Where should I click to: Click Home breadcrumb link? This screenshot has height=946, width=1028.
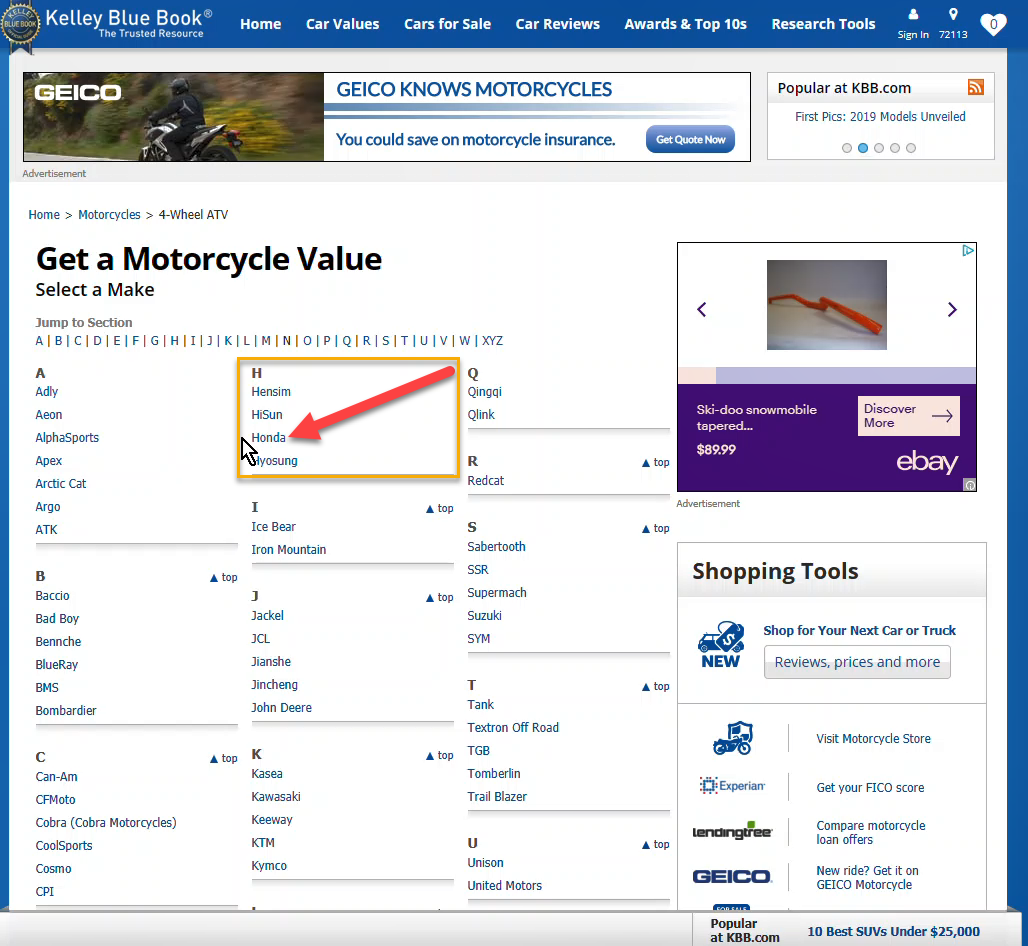pos(44,214)
